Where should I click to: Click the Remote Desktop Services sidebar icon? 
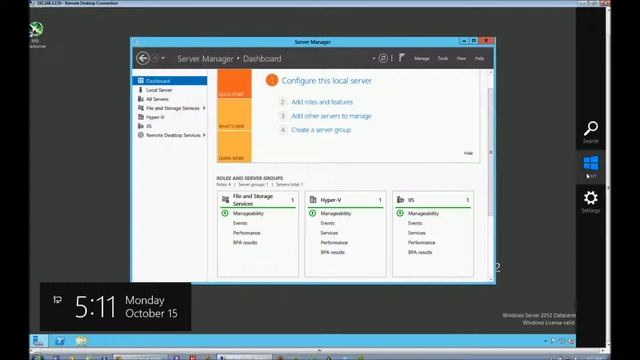141,135
